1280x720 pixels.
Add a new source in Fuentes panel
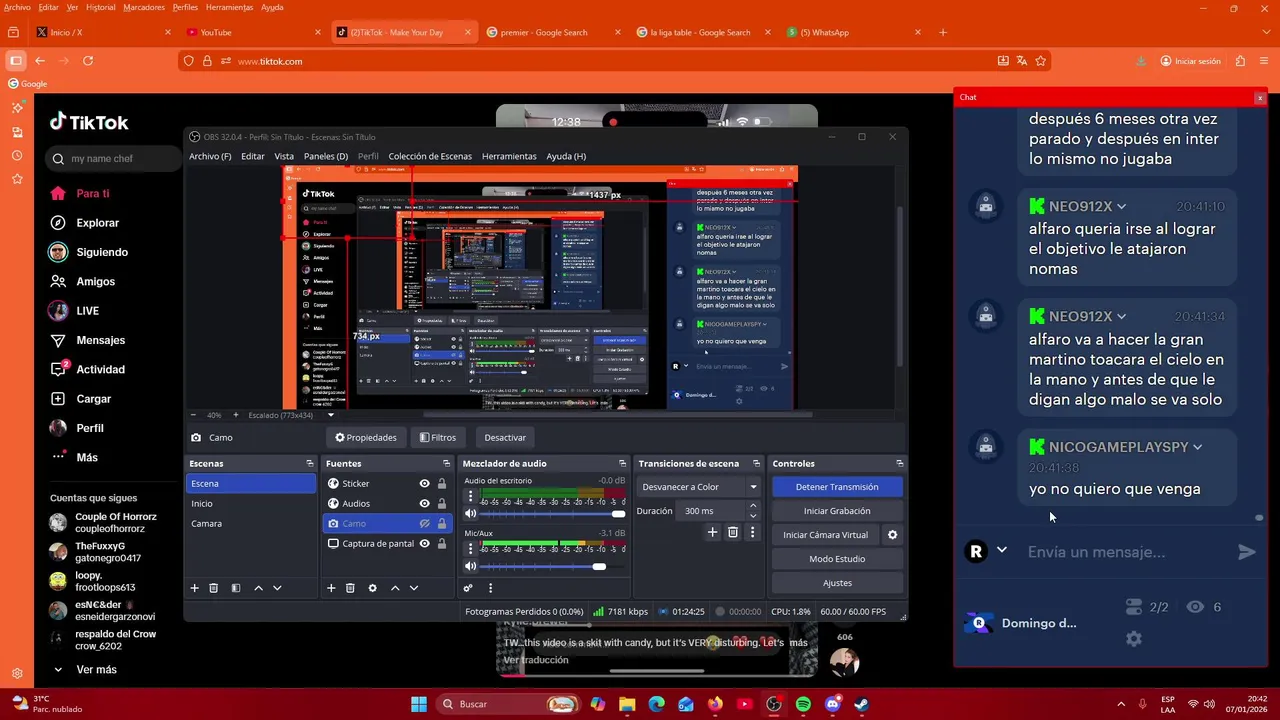331,588
